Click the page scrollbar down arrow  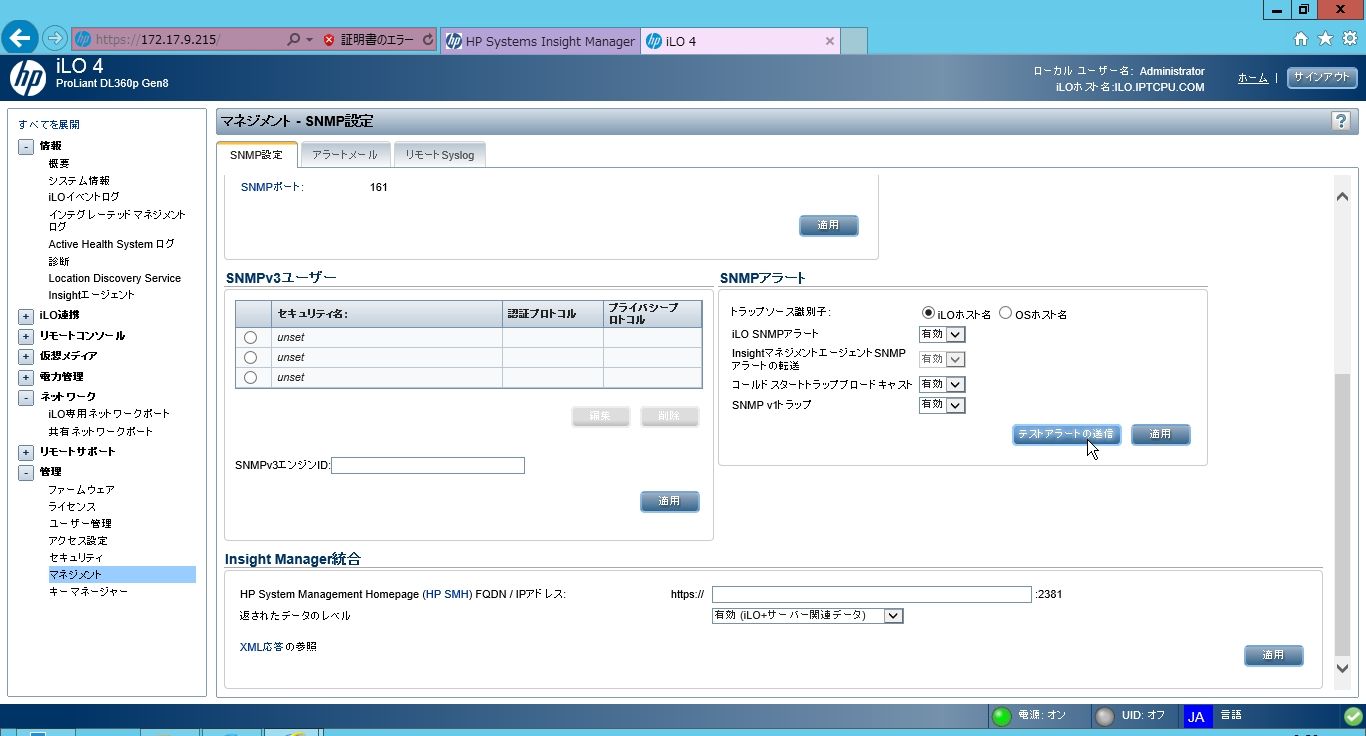pyautogui.click(x=1343, y=669)
